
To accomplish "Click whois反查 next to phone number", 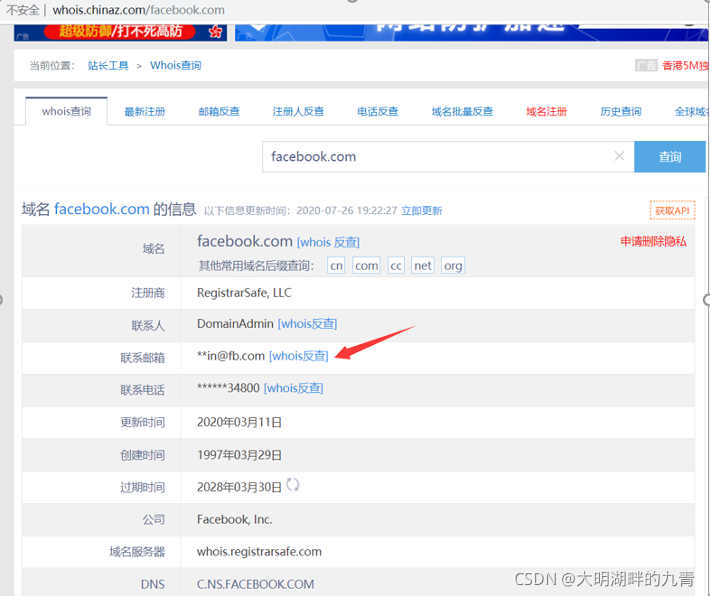I will point(293,388).
